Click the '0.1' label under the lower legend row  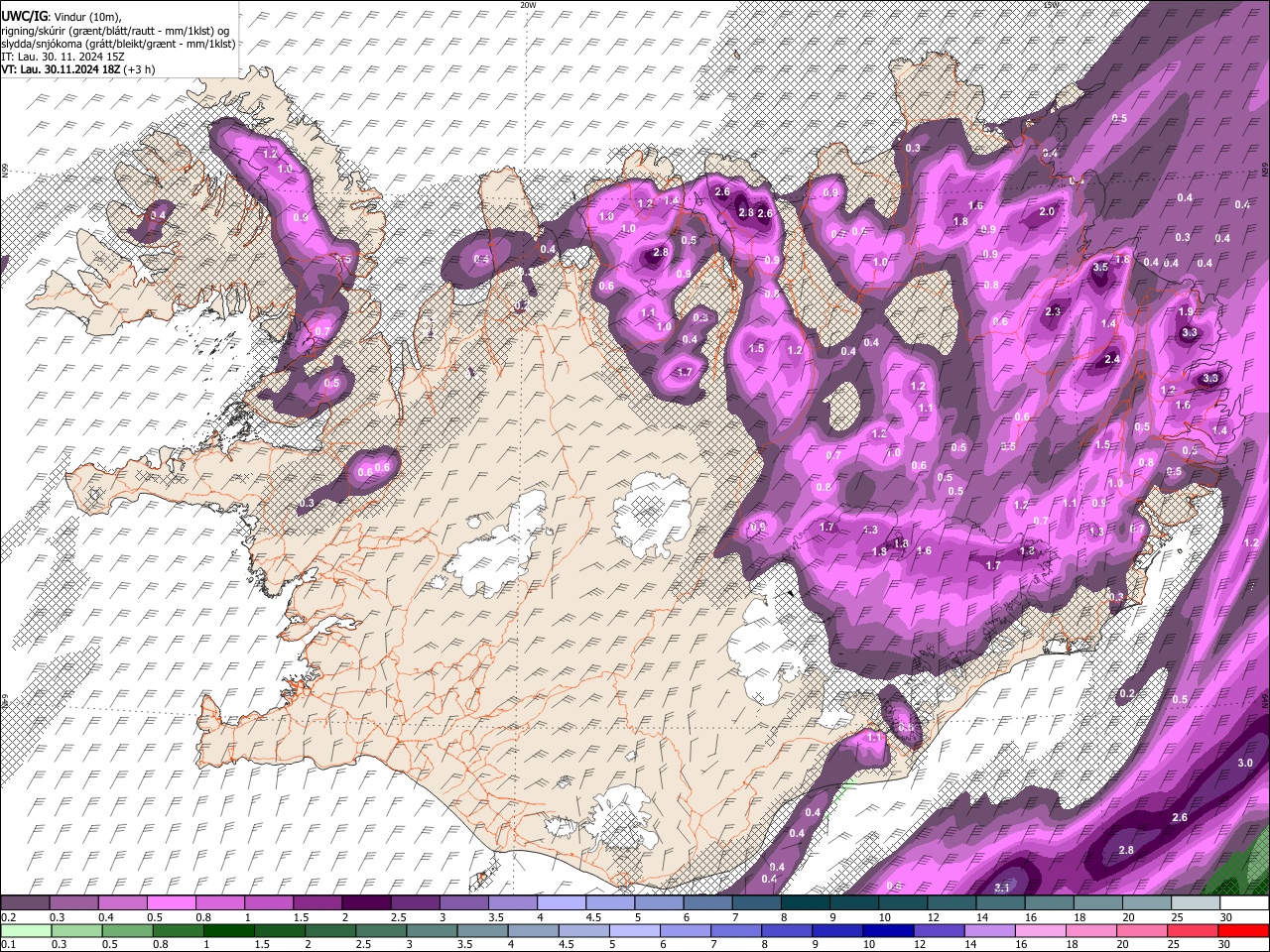tap(7, 944)
